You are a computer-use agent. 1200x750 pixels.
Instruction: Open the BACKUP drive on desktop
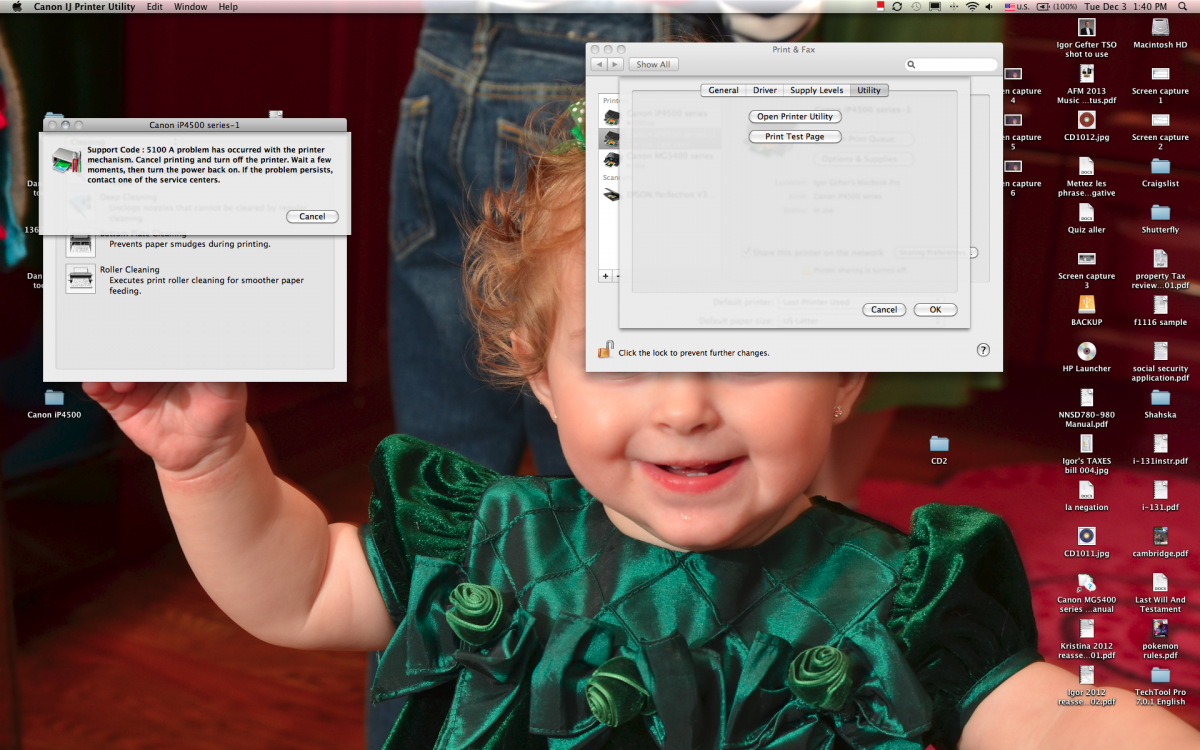(x=1086, y=305)
